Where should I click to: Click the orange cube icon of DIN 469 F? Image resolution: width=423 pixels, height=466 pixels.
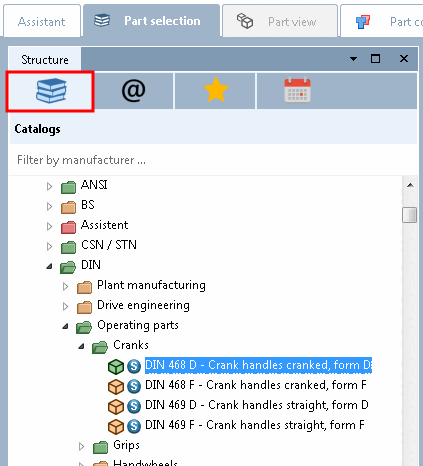click(x=116, y=427)
